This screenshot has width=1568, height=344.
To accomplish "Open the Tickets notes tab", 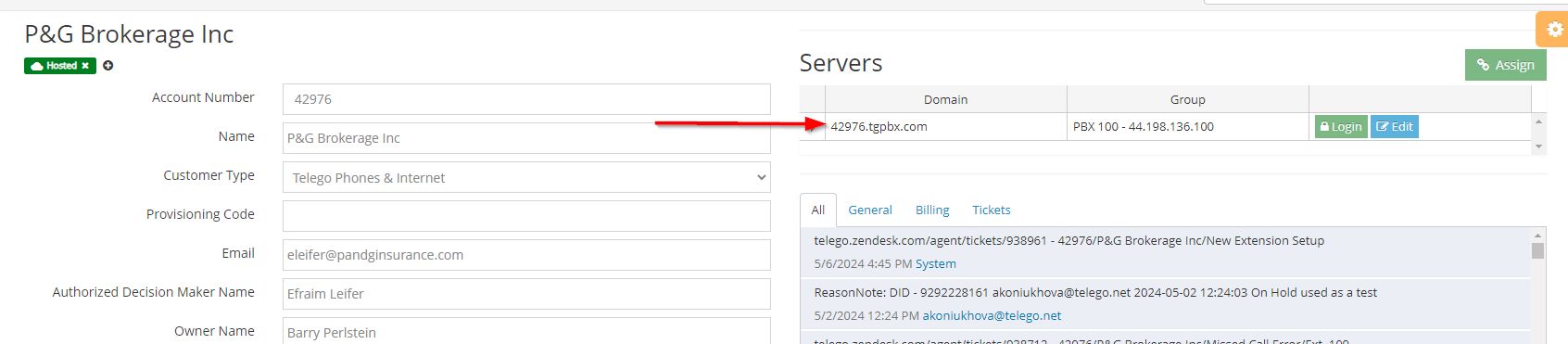I will click(x=992, y=210).
